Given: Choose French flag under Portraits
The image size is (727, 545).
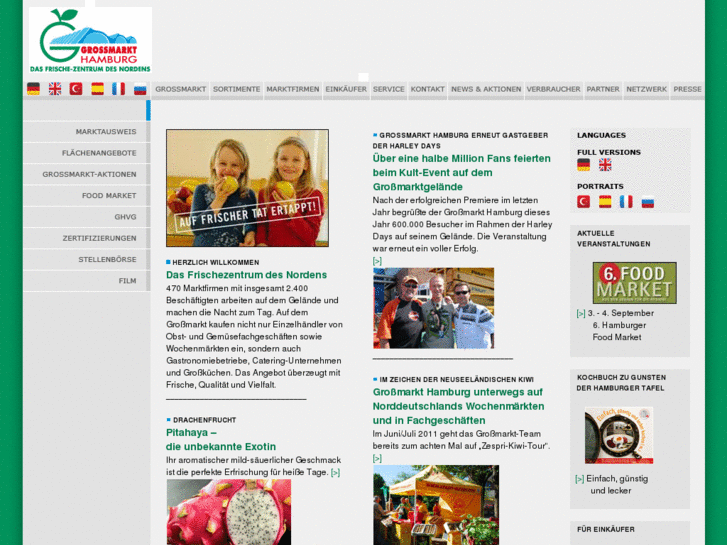Looking at the screenshot, I should pos(626,202).
